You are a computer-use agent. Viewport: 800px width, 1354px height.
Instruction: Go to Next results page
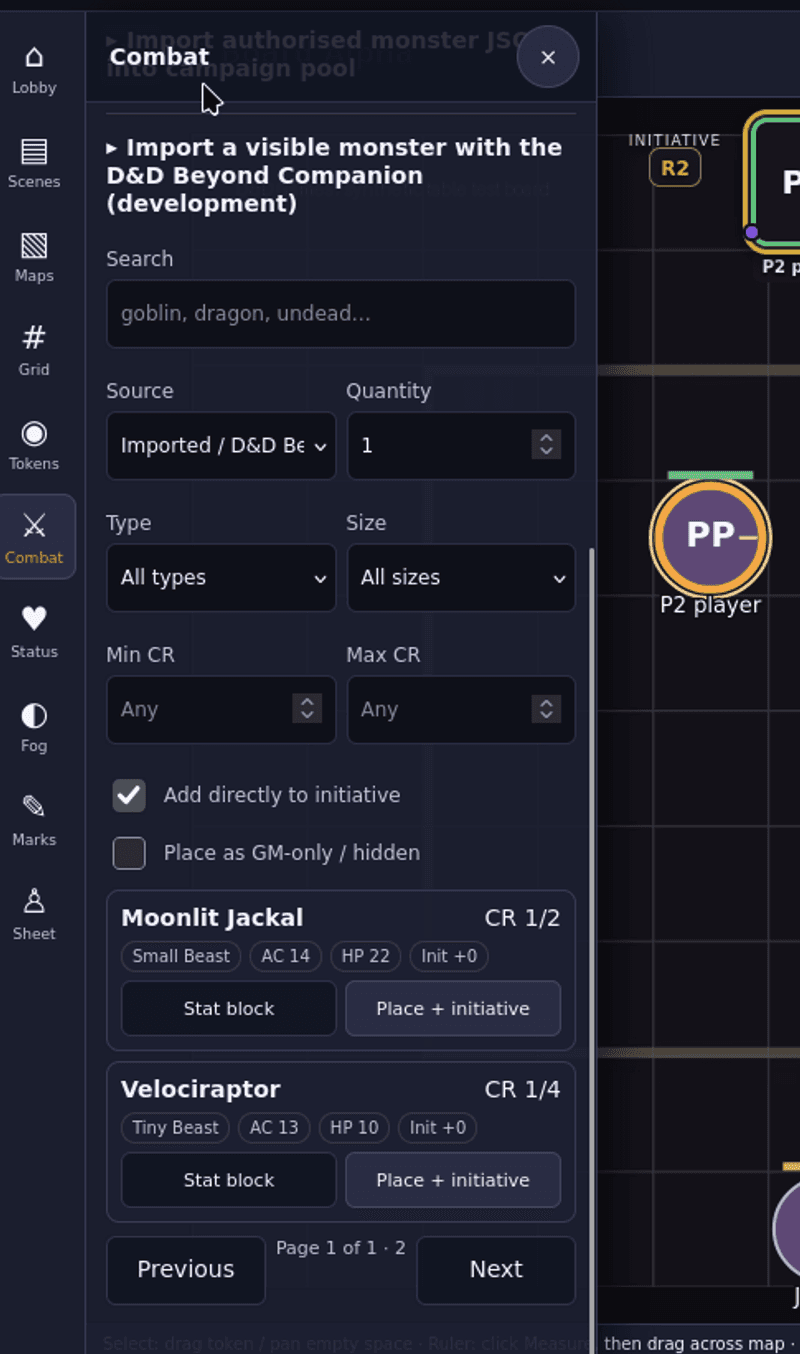pyautogui.click(x=496, y=1270)
